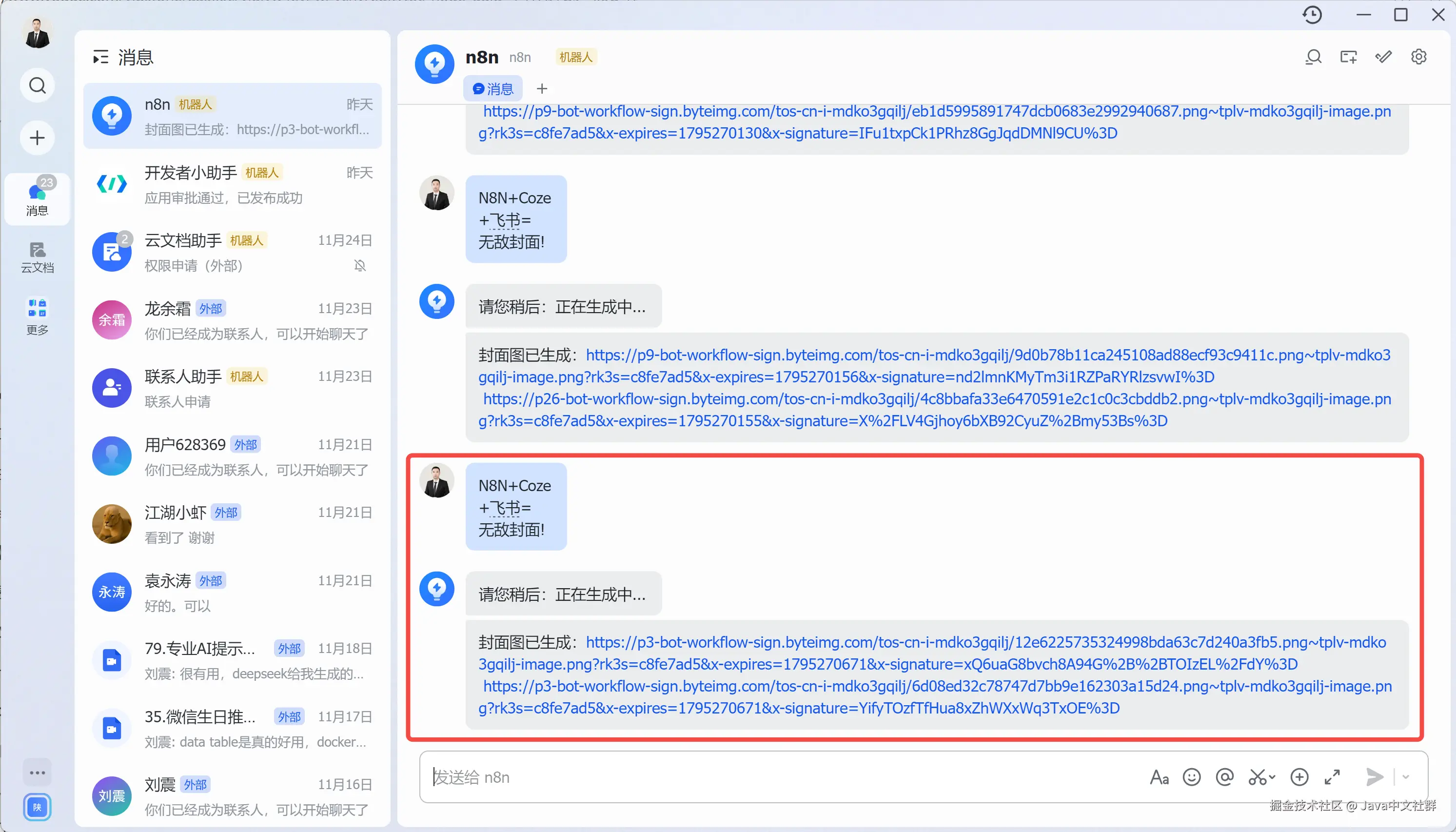Expand the message input to full size
The height and width of the screenshot is (832, 1456).
[1332, 777]
